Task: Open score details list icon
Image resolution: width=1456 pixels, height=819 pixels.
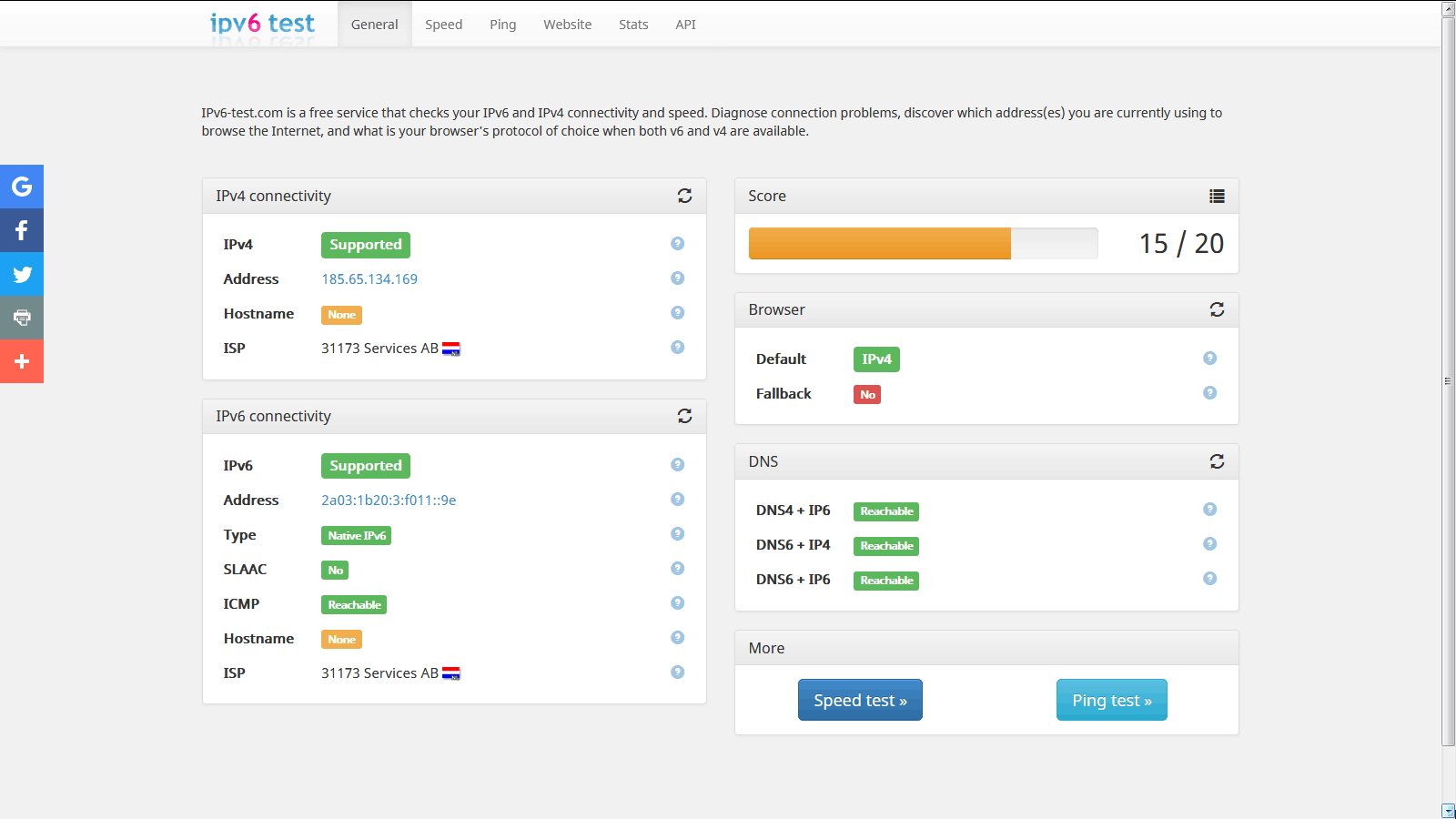Action: (1217, 196)
